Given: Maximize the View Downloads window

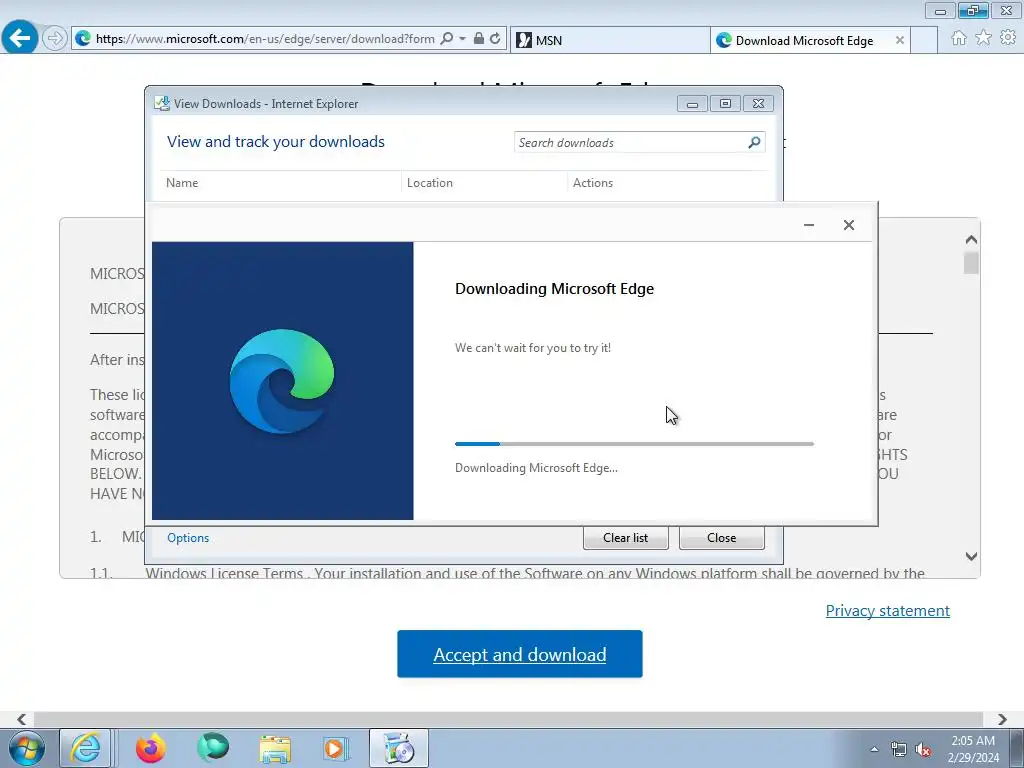Looking at the screenshot, I should tap(725, 104).
